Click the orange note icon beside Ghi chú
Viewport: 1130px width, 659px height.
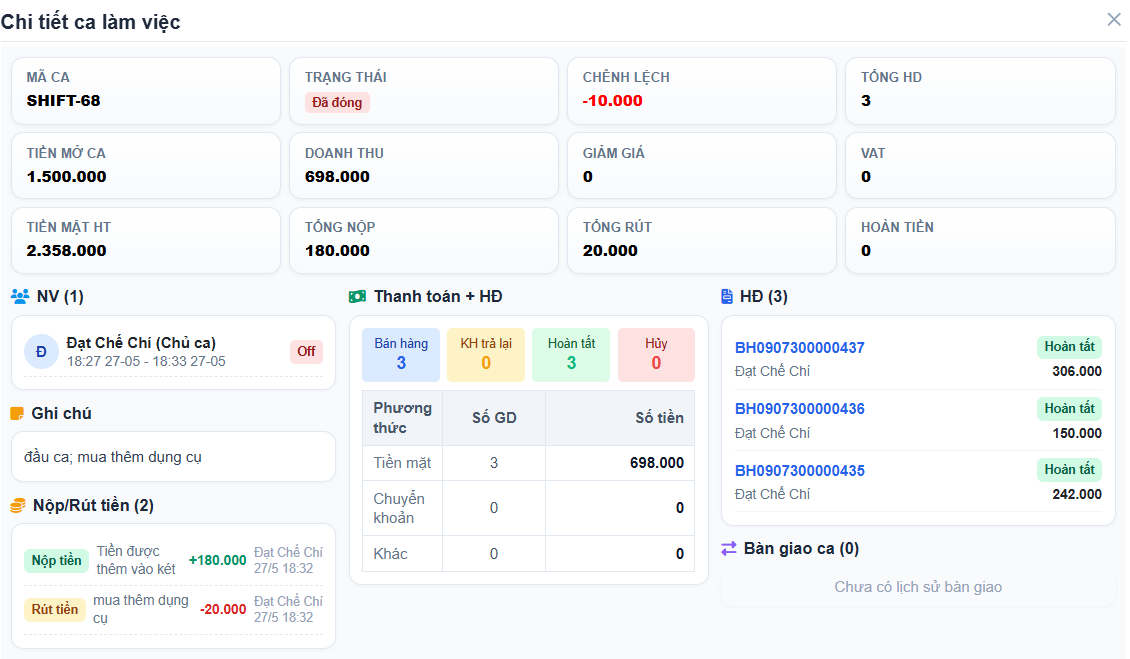click(17, 413)
